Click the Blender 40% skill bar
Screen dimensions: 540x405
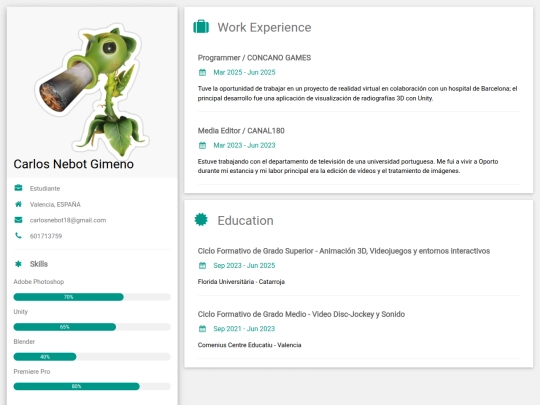92,357
